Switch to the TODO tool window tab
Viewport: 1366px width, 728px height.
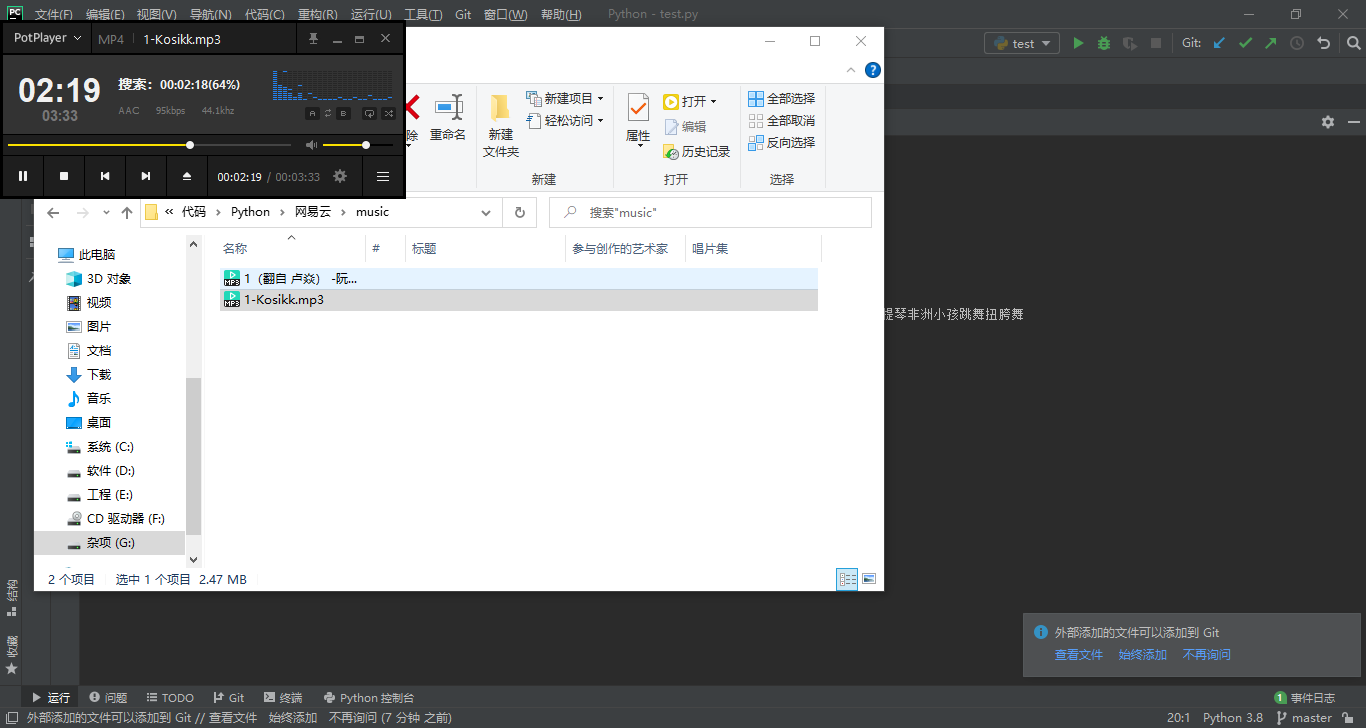click(x=170, y=698)
